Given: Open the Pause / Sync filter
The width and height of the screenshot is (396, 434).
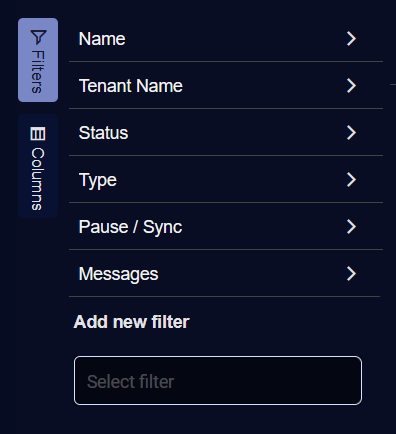Looking at the screenshot, I should (x=226, y=227).
